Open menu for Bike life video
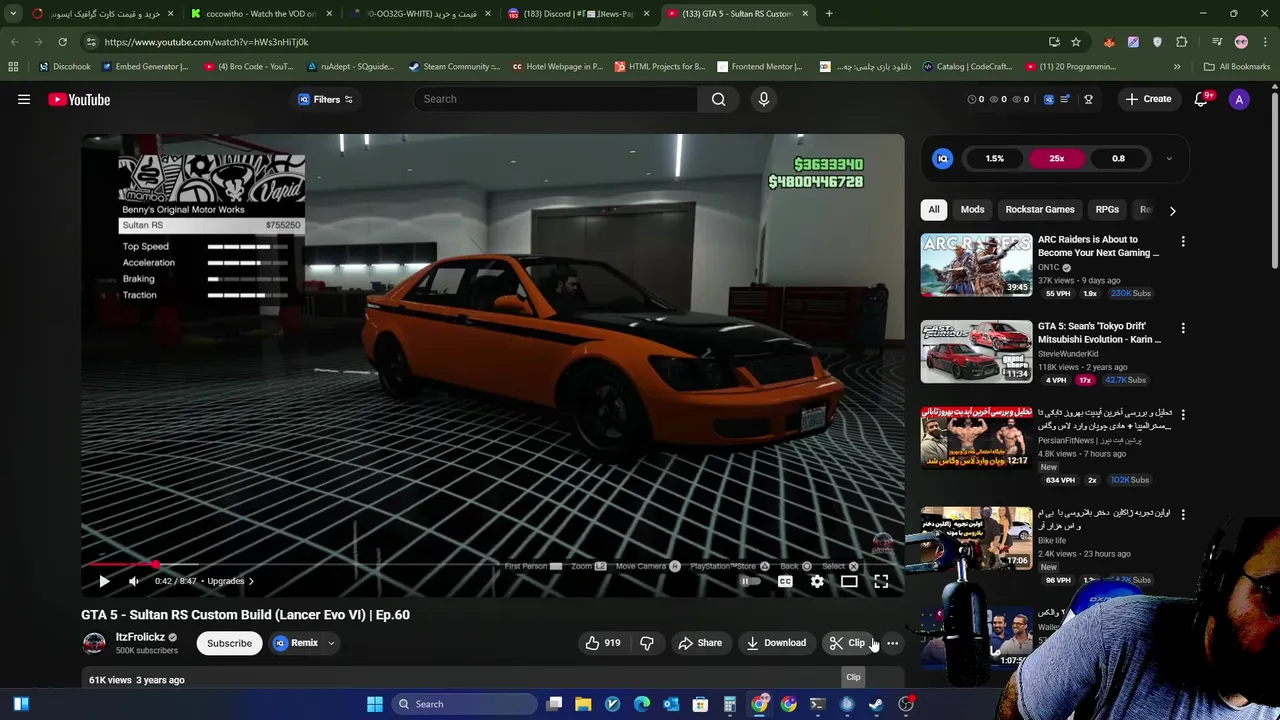Image resolution: width=1280 pixels, height=720 pixels. [x=1183, y=514]
